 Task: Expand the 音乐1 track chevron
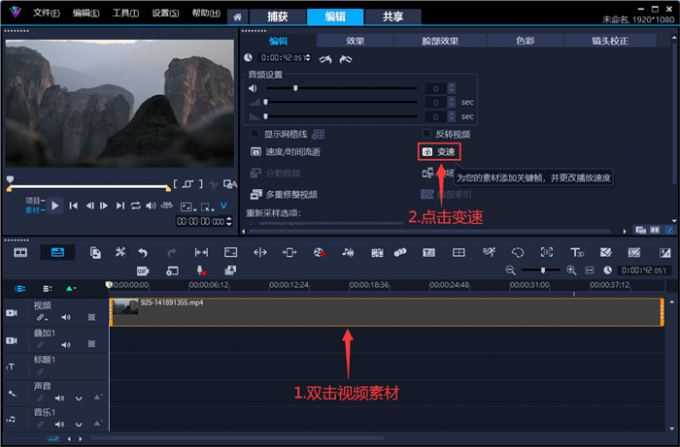click(78, 424)
